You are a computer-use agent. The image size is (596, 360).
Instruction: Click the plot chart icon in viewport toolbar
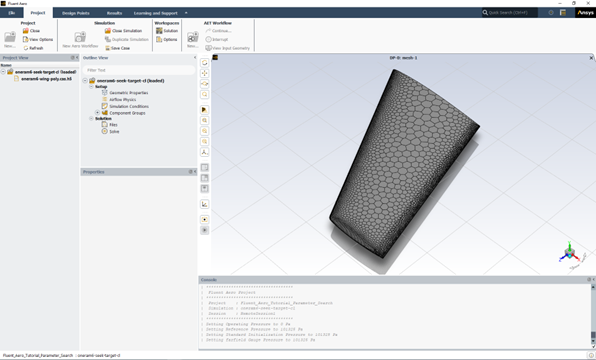click(x=204, y=205)
